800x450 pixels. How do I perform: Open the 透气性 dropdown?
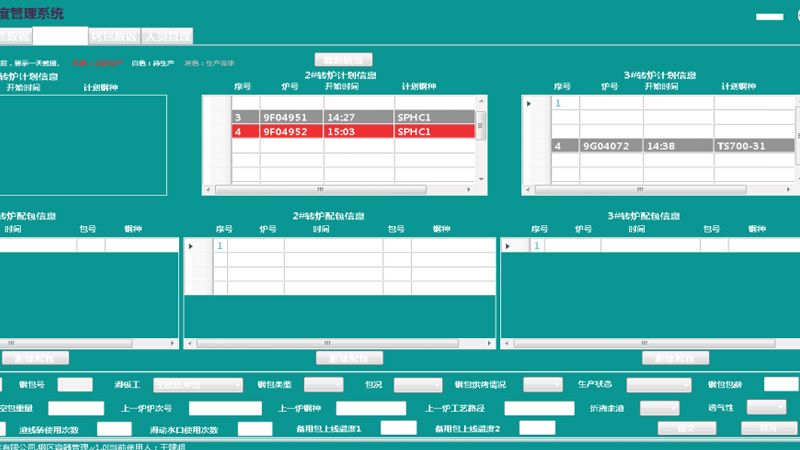780,406
